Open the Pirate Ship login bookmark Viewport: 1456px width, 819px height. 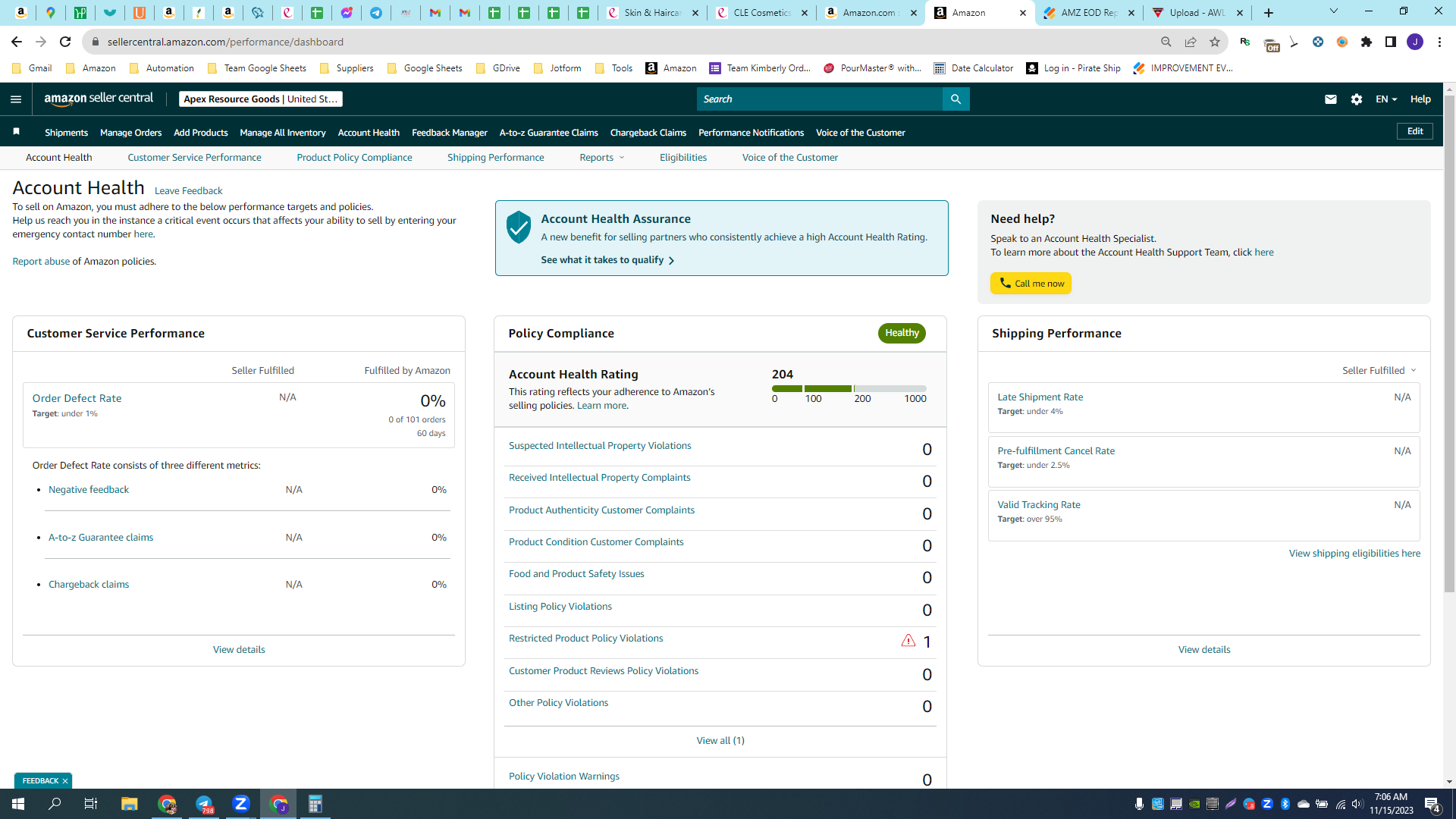1073,68
